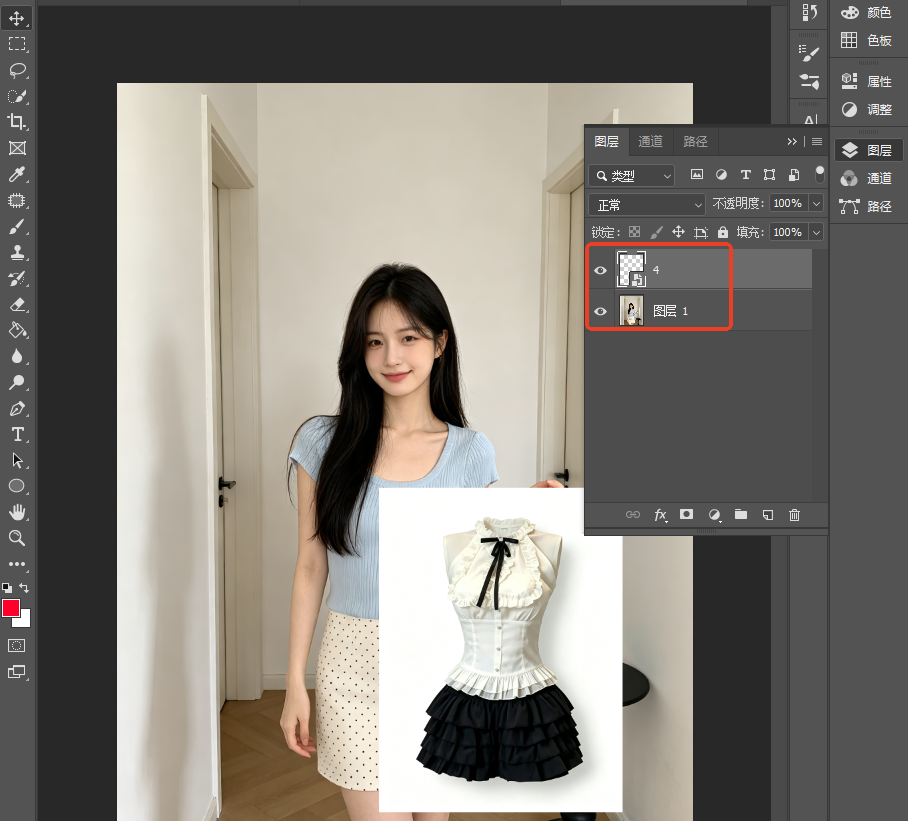The image size is (908, 821).
Task: Select the Lasso tool
Action: pyautogui.click(x=17, y=70)
